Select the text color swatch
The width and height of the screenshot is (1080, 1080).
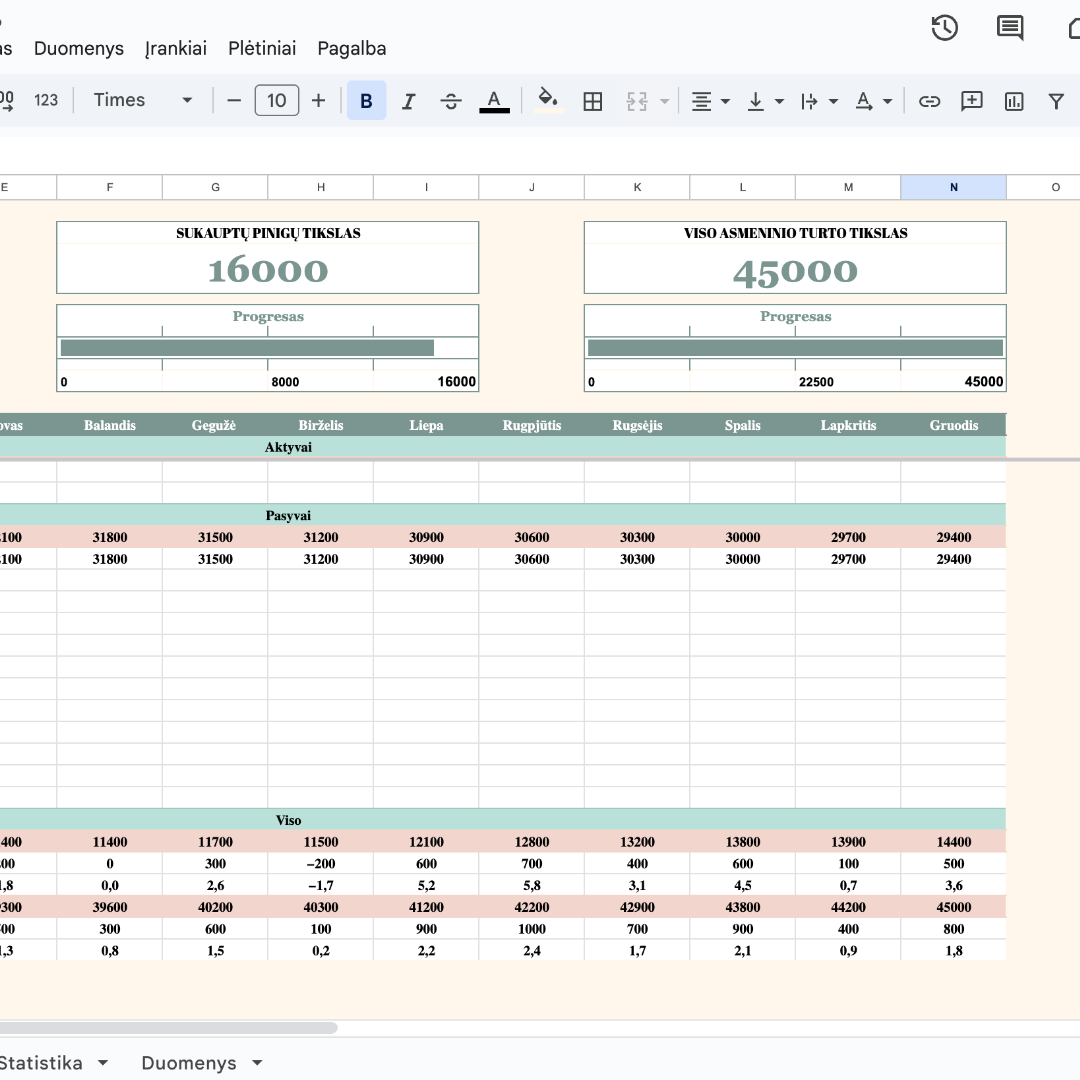click(494, 101)
